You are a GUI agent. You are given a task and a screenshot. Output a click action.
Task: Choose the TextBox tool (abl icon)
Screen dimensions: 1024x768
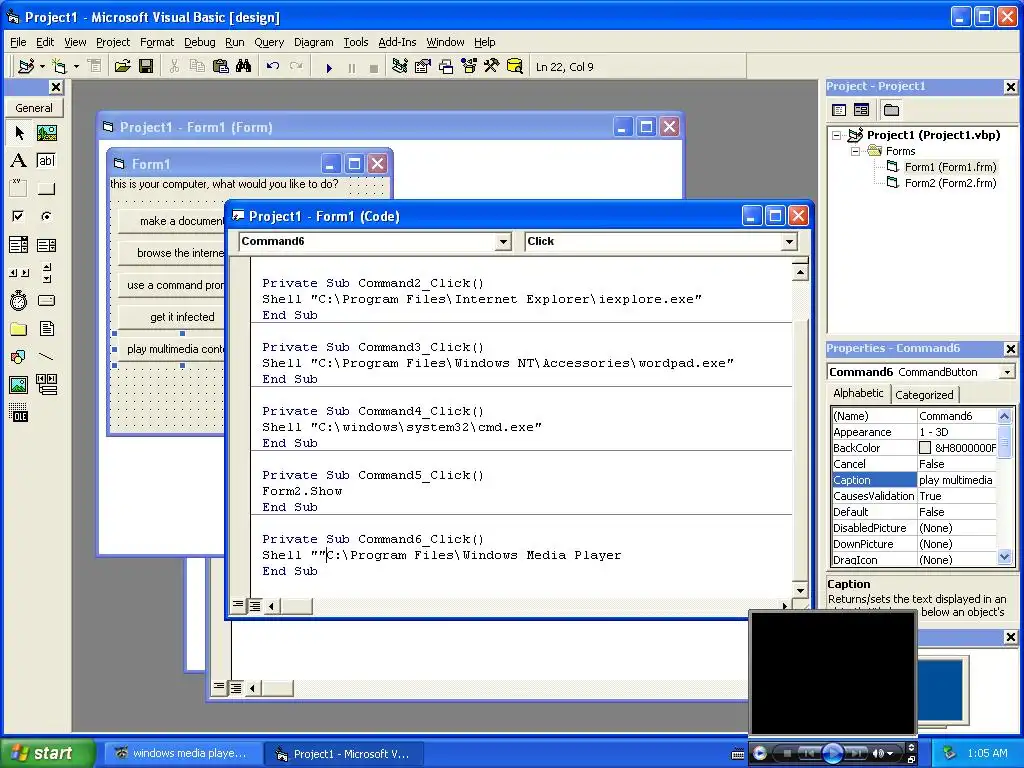pos(46,161)
